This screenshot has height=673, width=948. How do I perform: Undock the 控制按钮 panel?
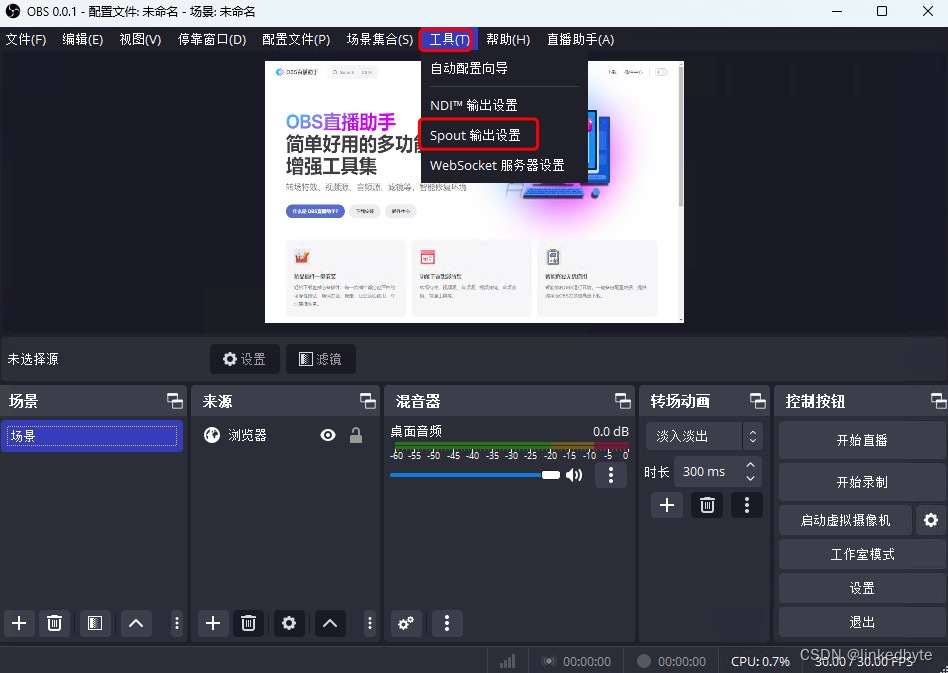pyautogui.click(x=938, y=401)
